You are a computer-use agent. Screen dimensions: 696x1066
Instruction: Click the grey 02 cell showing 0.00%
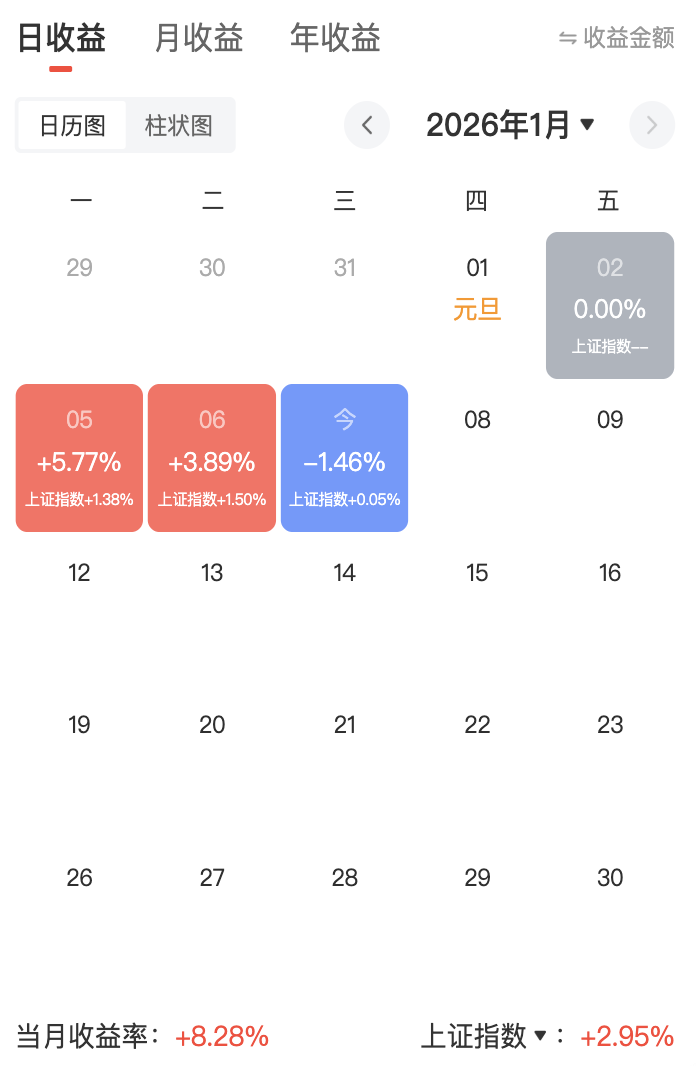(x=610, y=306)
